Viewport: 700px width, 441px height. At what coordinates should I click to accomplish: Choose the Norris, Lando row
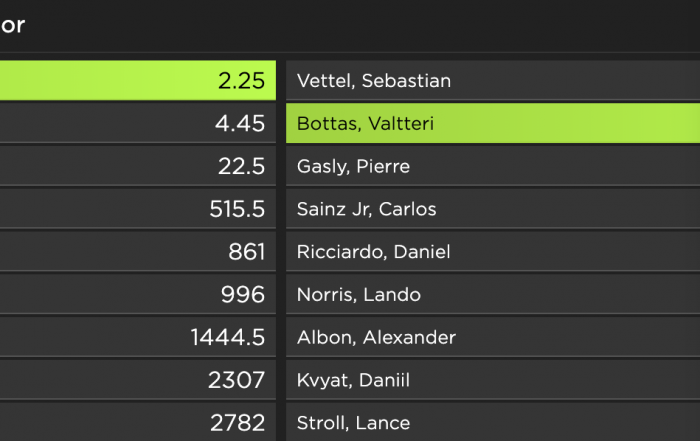pos(493,295)
